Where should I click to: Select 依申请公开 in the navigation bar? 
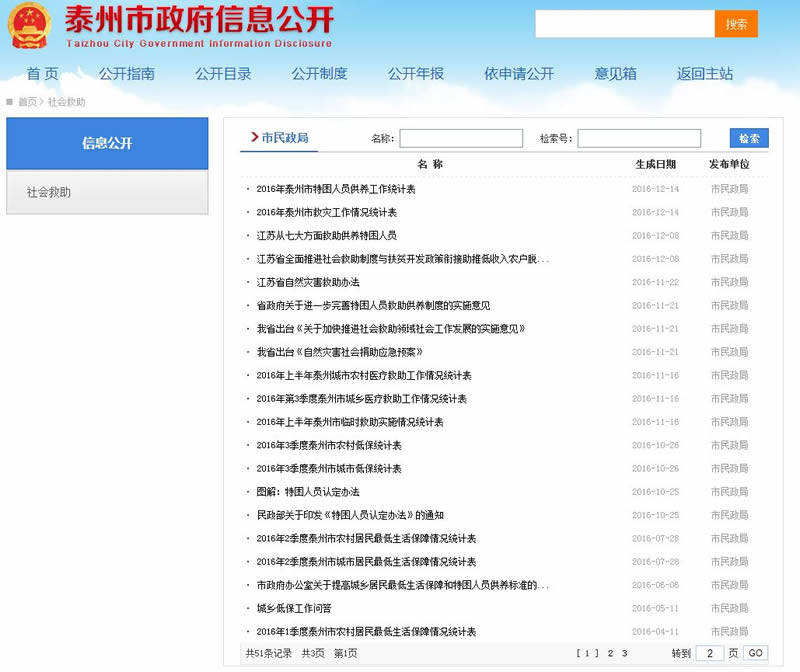[x=519, y=74]
